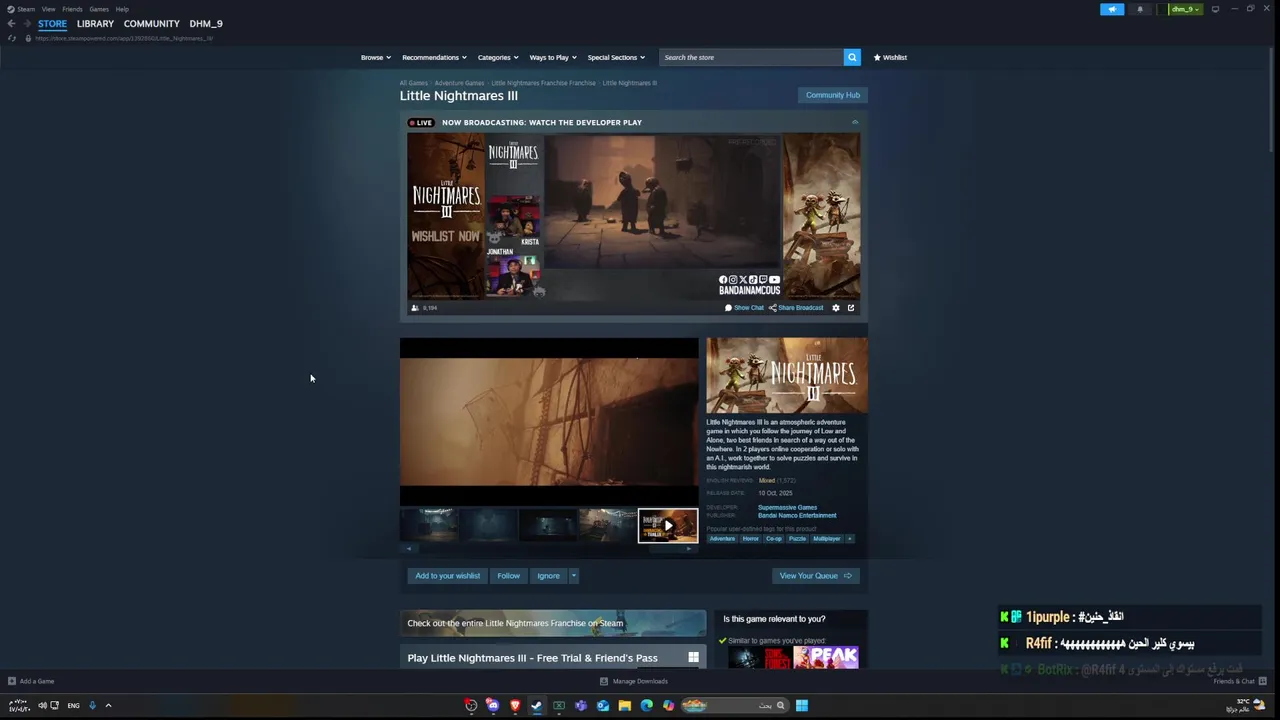Expand the Special Sections dropdown
The width and height of the screenshot is (1280, 720).
pyautogui.click(x=616, y=57)
